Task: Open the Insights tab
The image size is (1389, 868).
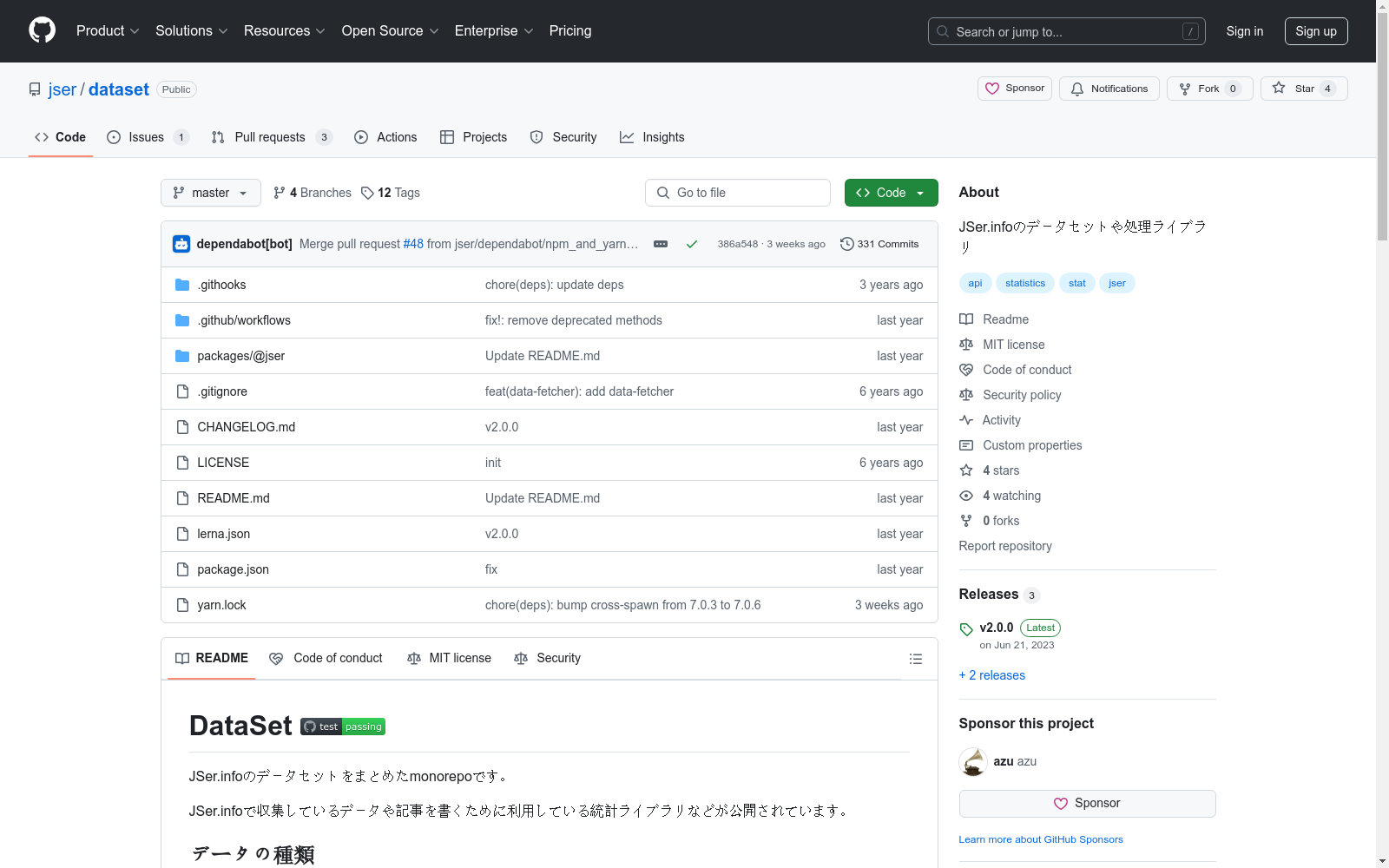Action: [x=652, y=137]
